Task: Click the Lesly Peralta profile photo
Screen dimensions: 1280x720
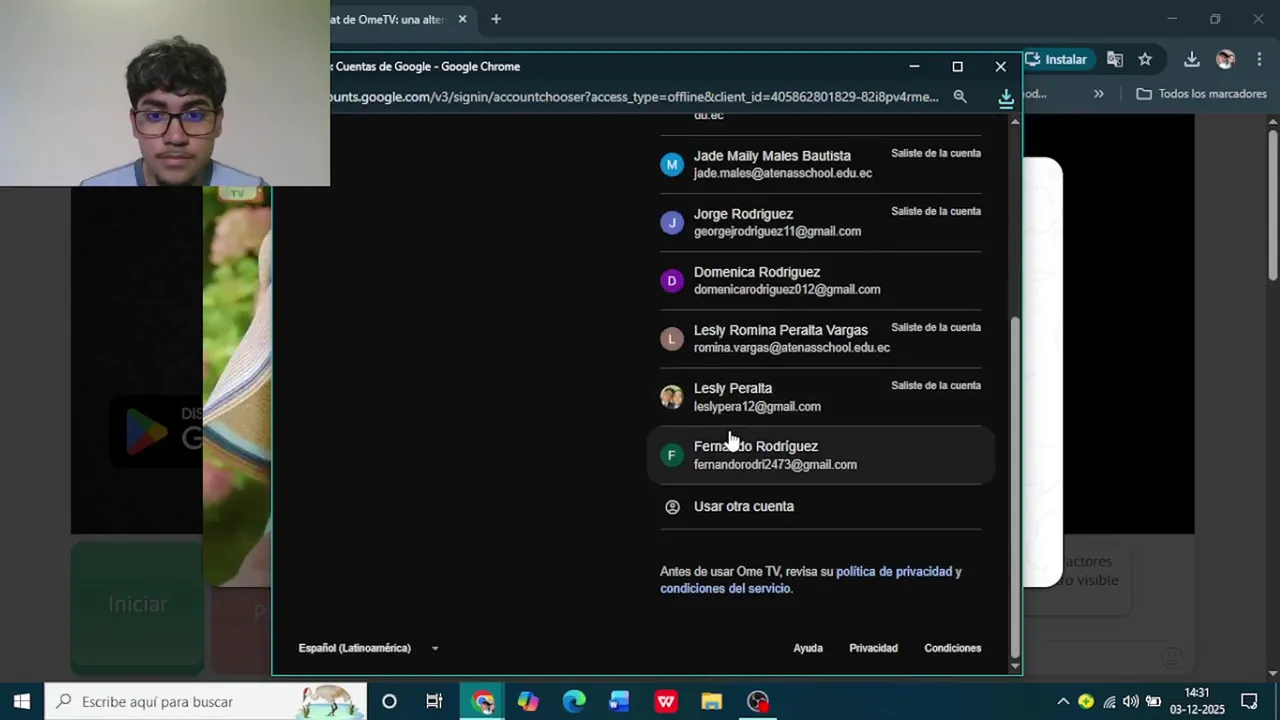Action: pyautogui.click(x=672, y=397)
